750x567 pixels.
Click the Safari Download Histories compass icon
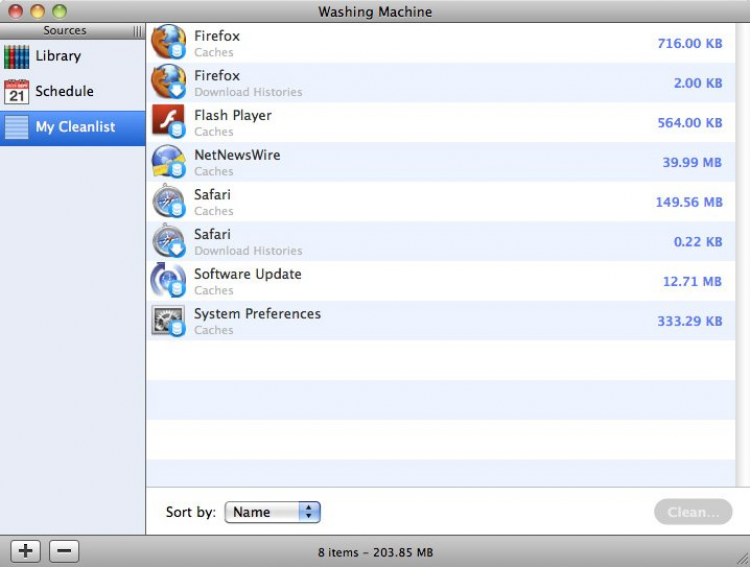168,241
